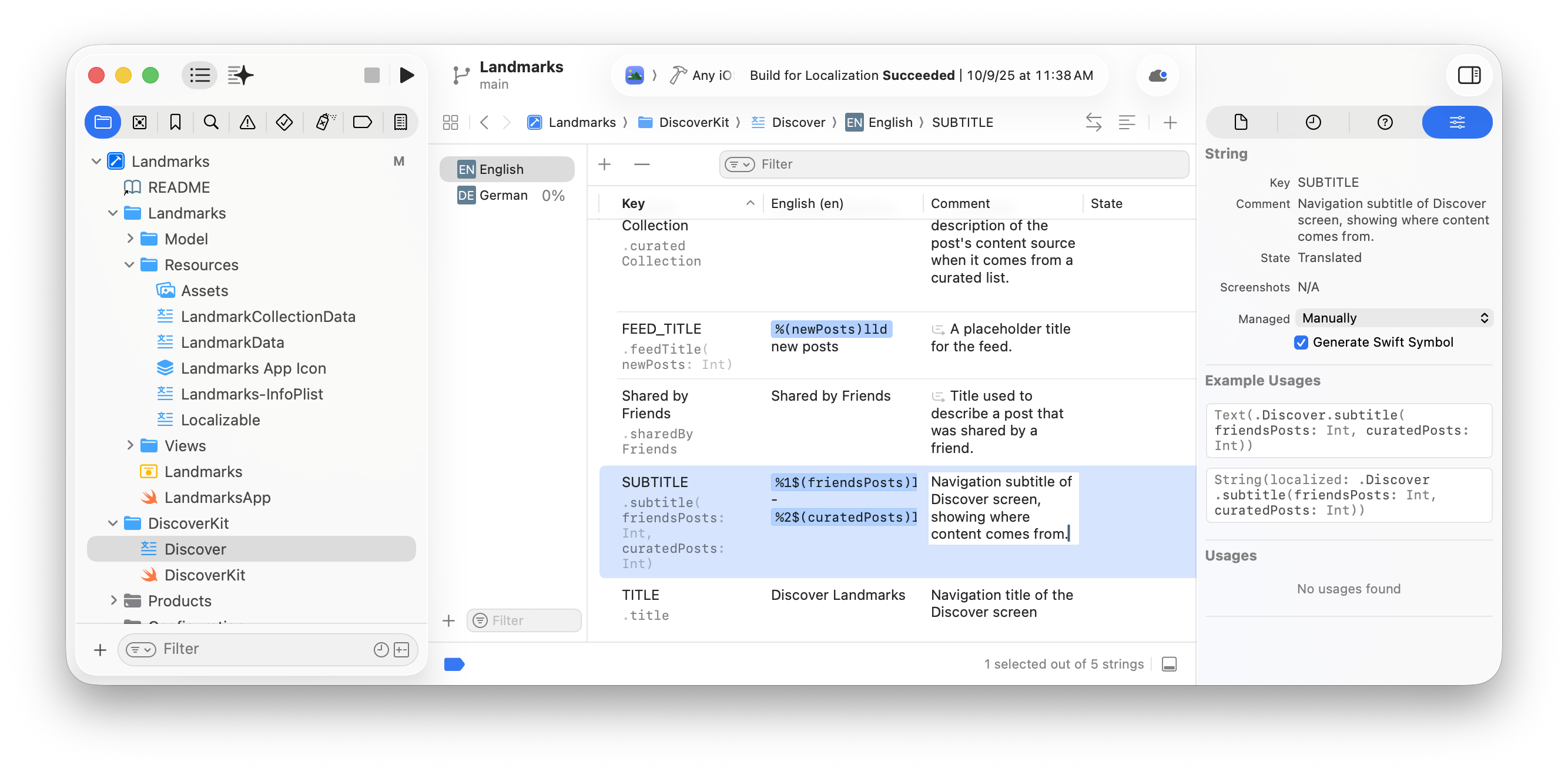Open the Managed Manually dropdown
Screen dimensions: 1568x772
click(1393, 318)
